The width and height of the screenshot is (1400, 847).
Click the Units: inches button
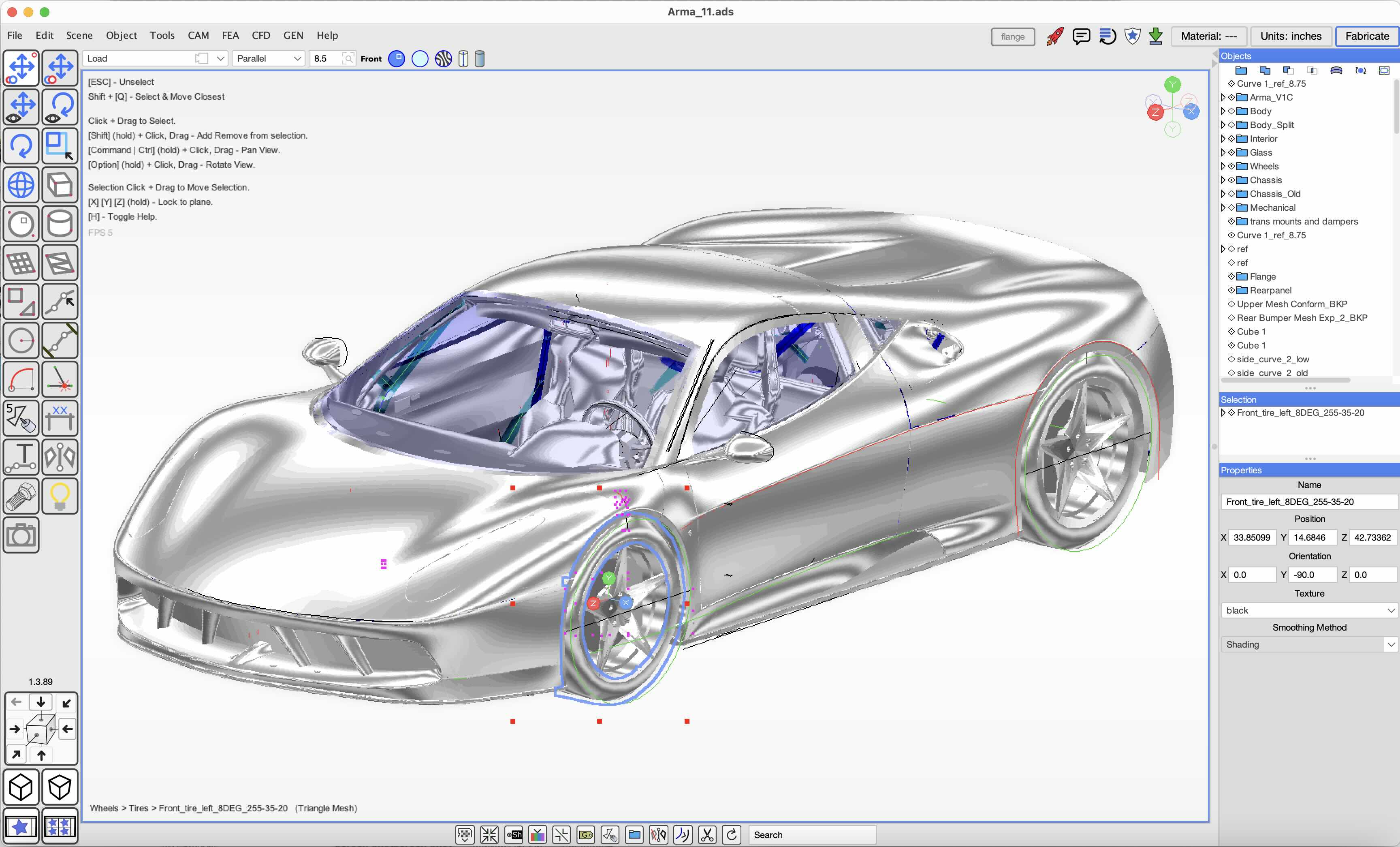[1290, 36]
